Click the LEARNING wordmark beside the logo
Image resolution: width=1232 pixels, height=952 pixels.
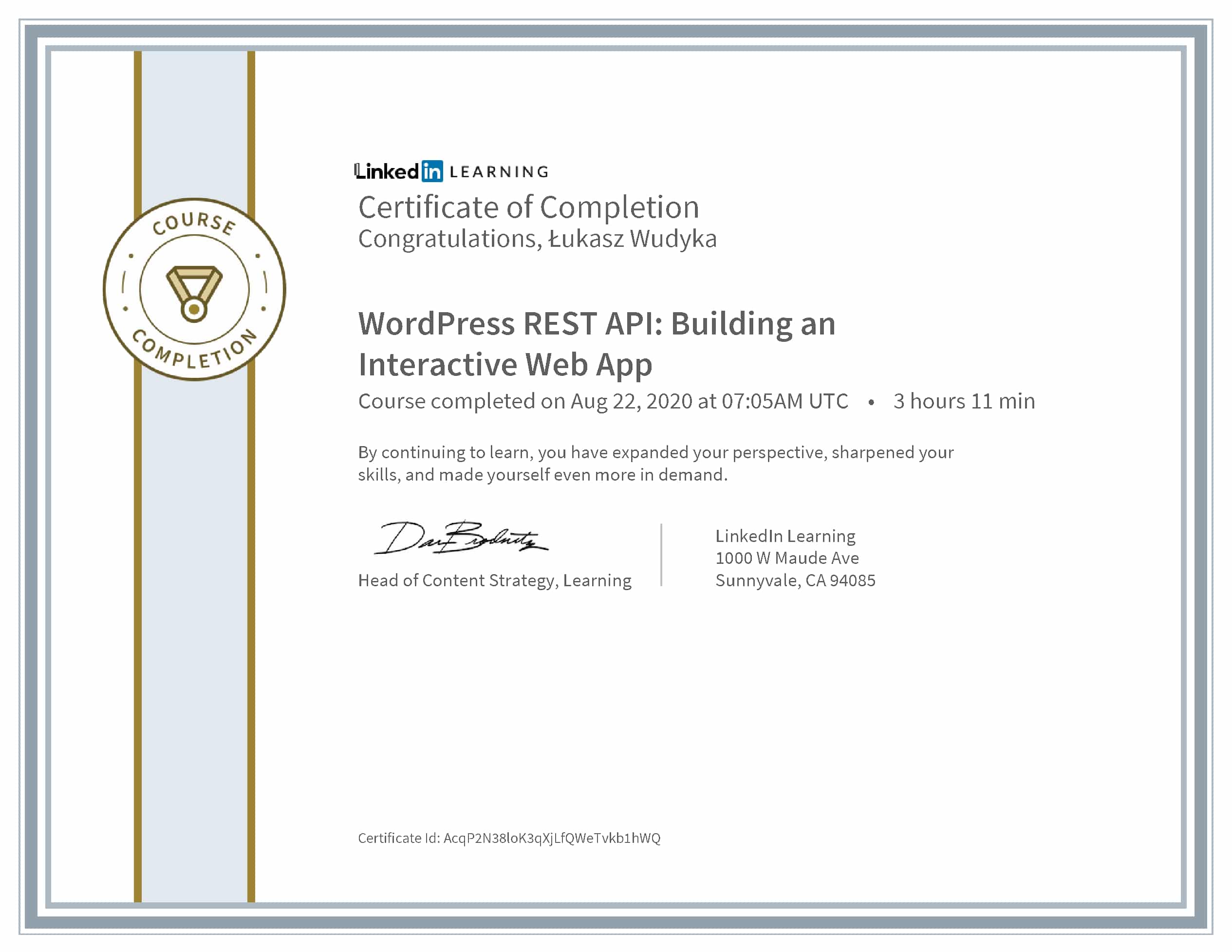click(499, 172)
